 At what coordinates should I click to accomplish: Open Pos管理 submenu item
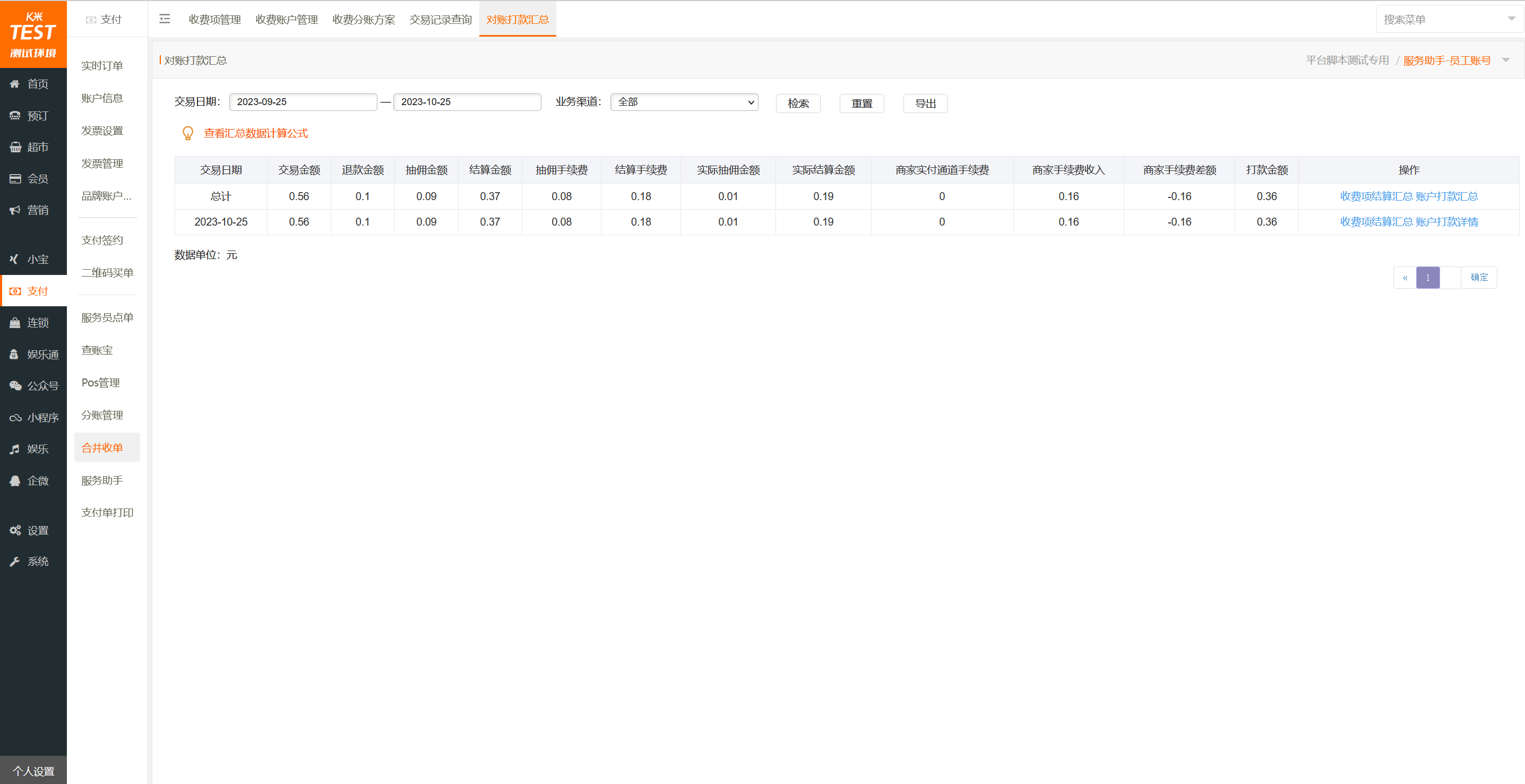pos(101,383)
